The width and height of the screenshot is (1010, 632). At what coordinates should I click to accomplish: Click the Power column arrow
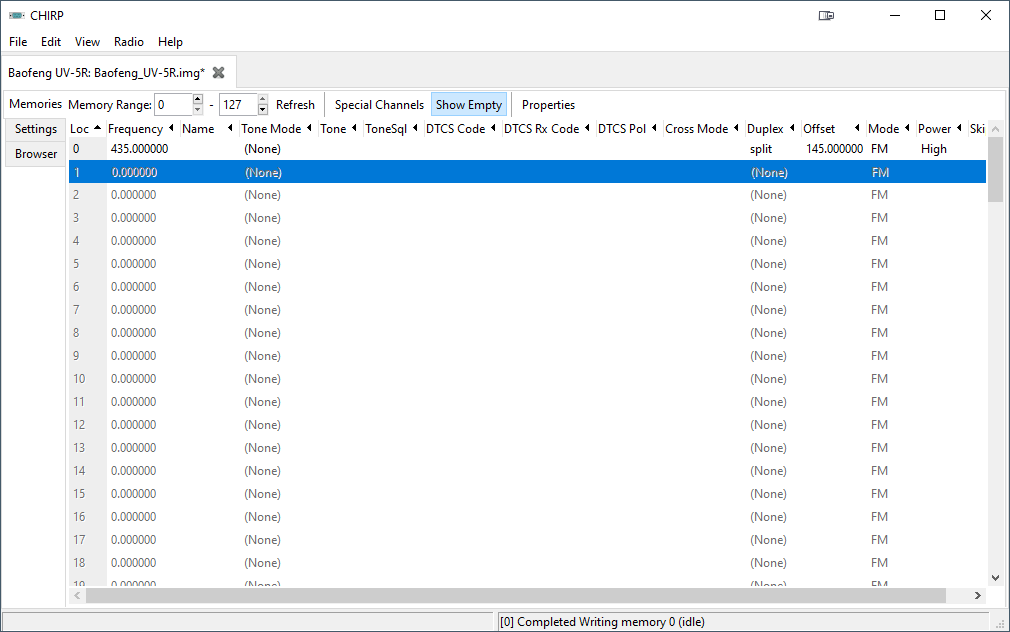tap(959, 128)
